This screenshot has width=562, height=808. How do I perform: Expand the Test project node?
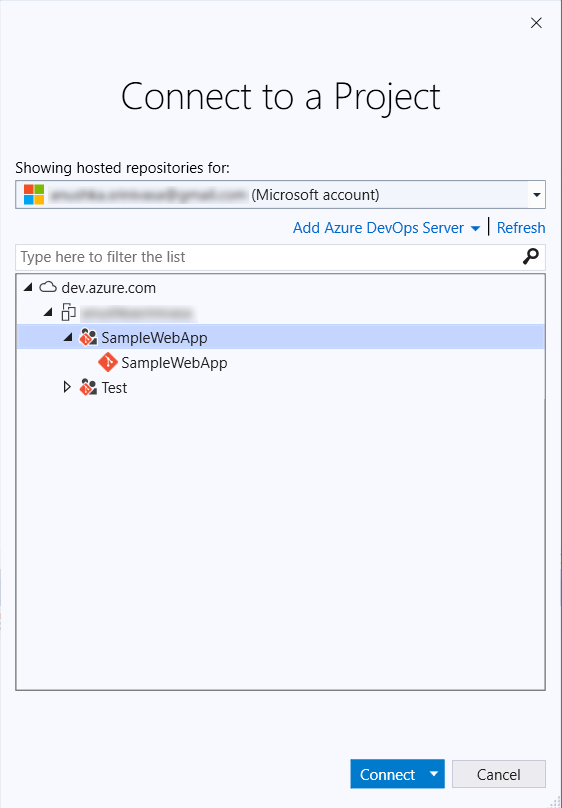pyautogui.click(x=67, y=387)
